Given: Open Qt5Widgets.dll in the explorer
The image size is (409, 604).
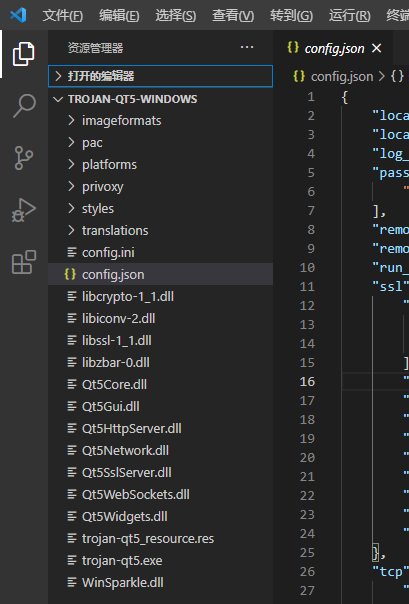Looking at the screenshot, I should tap(161, 516).
